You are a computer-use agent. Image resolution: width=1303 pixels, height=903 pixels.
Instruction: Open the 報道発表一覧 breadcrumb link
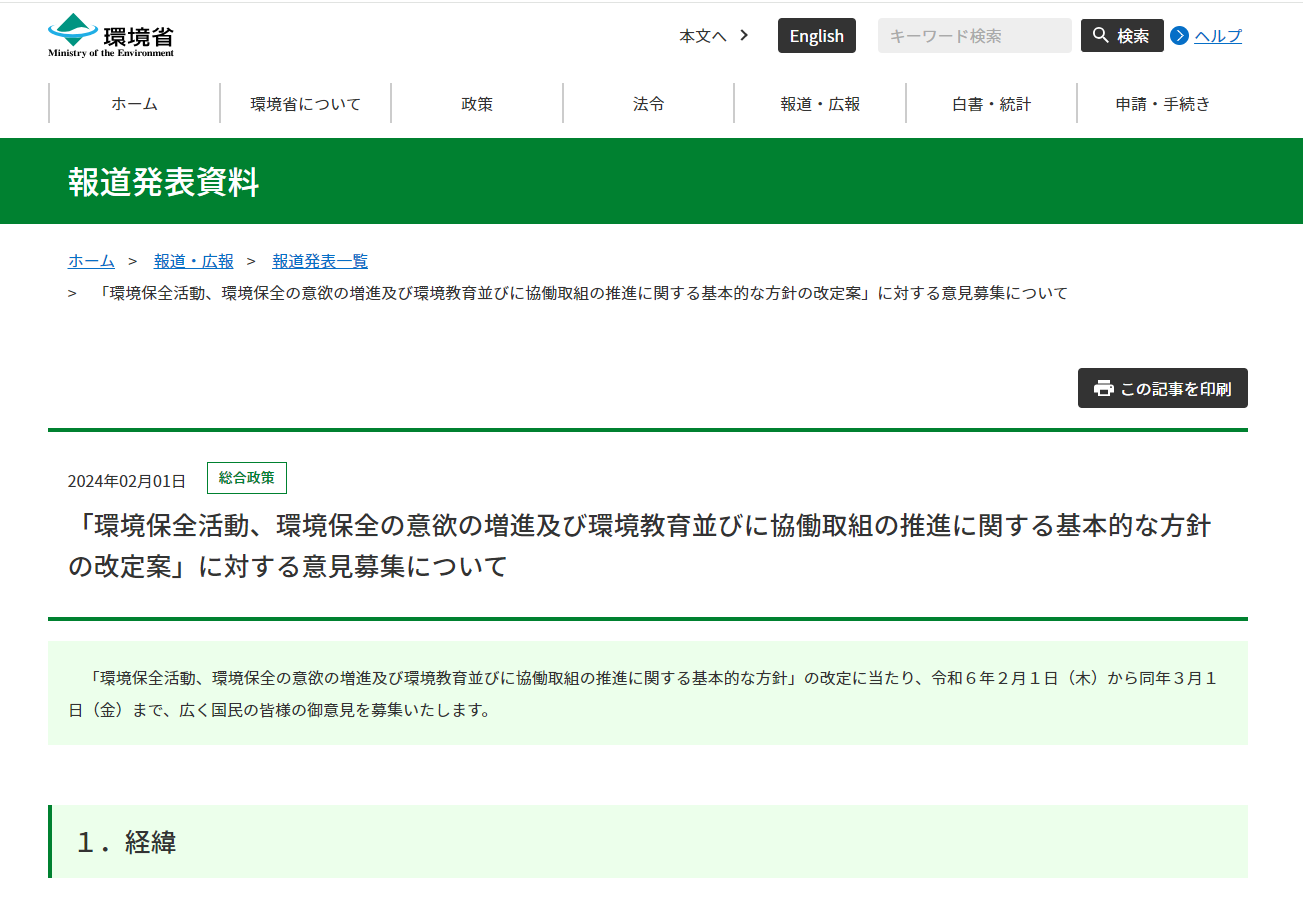coord(320,261)
